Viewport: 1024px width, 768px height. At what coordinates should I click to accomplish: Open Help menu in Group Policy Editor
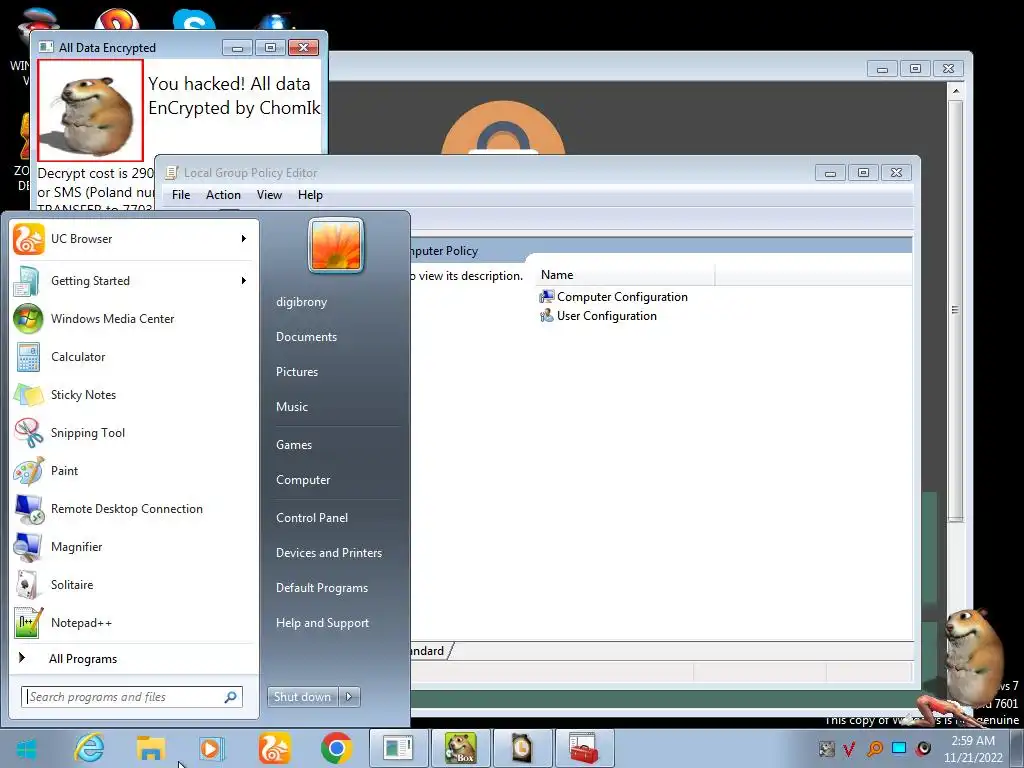coord(310,195)
